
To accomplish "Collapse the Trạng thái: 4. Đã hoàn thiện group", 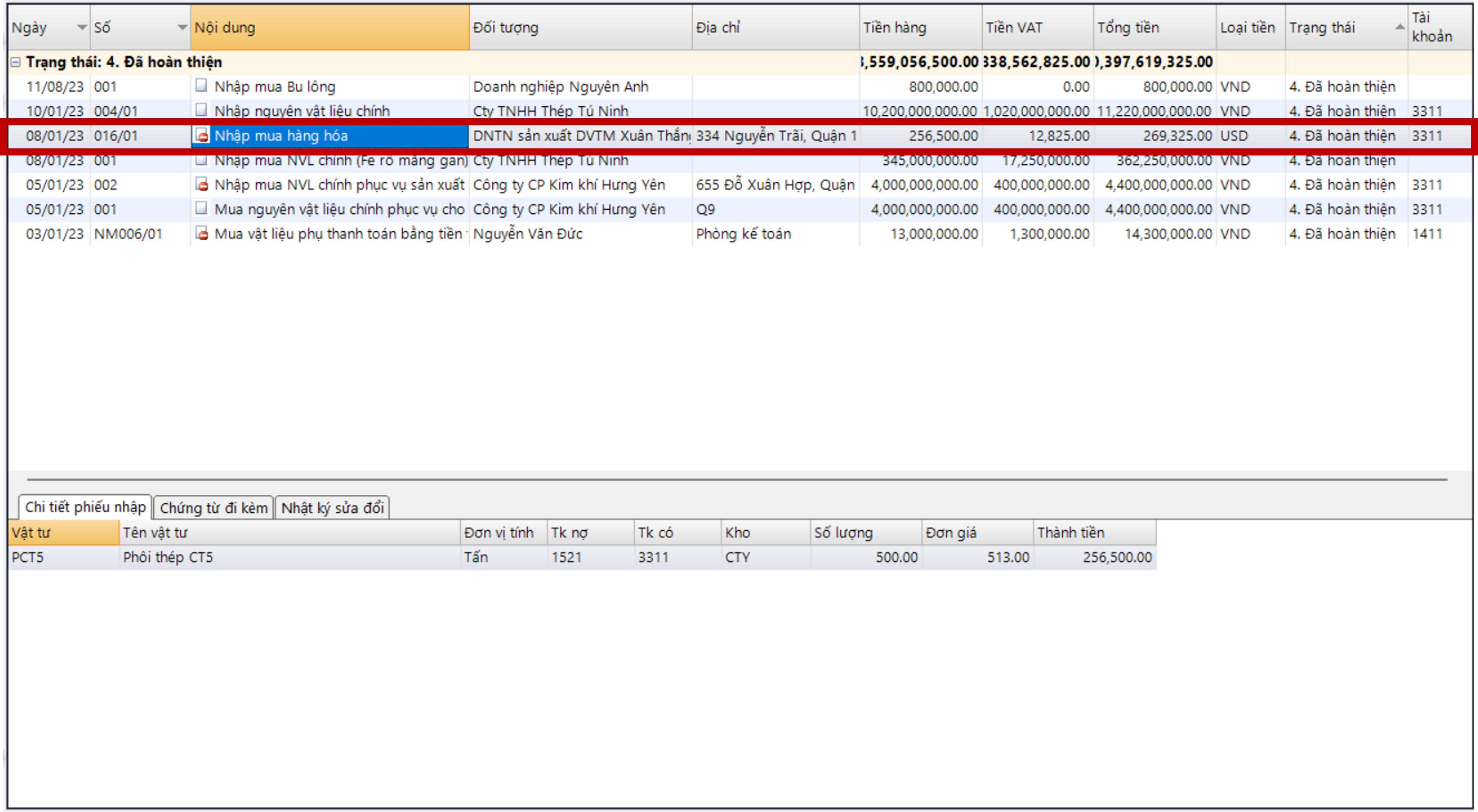I will pos(16,62).
